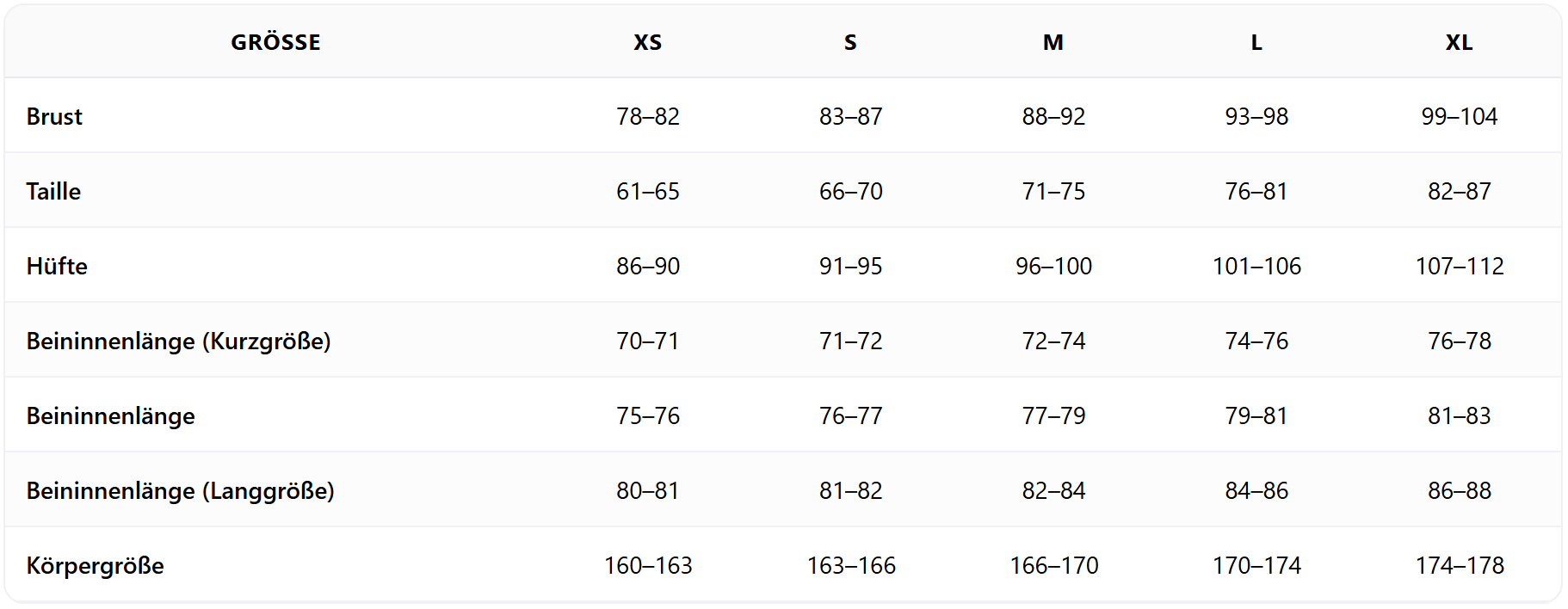Select the Taille S value 66–70
This screenshot has height=609, width=1568.
850,191
